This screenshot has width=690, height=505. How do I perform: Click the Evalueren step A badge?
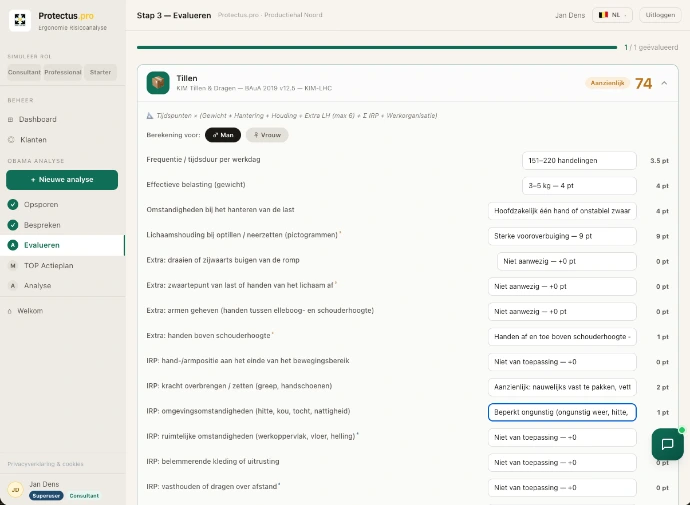pos(13,245)
